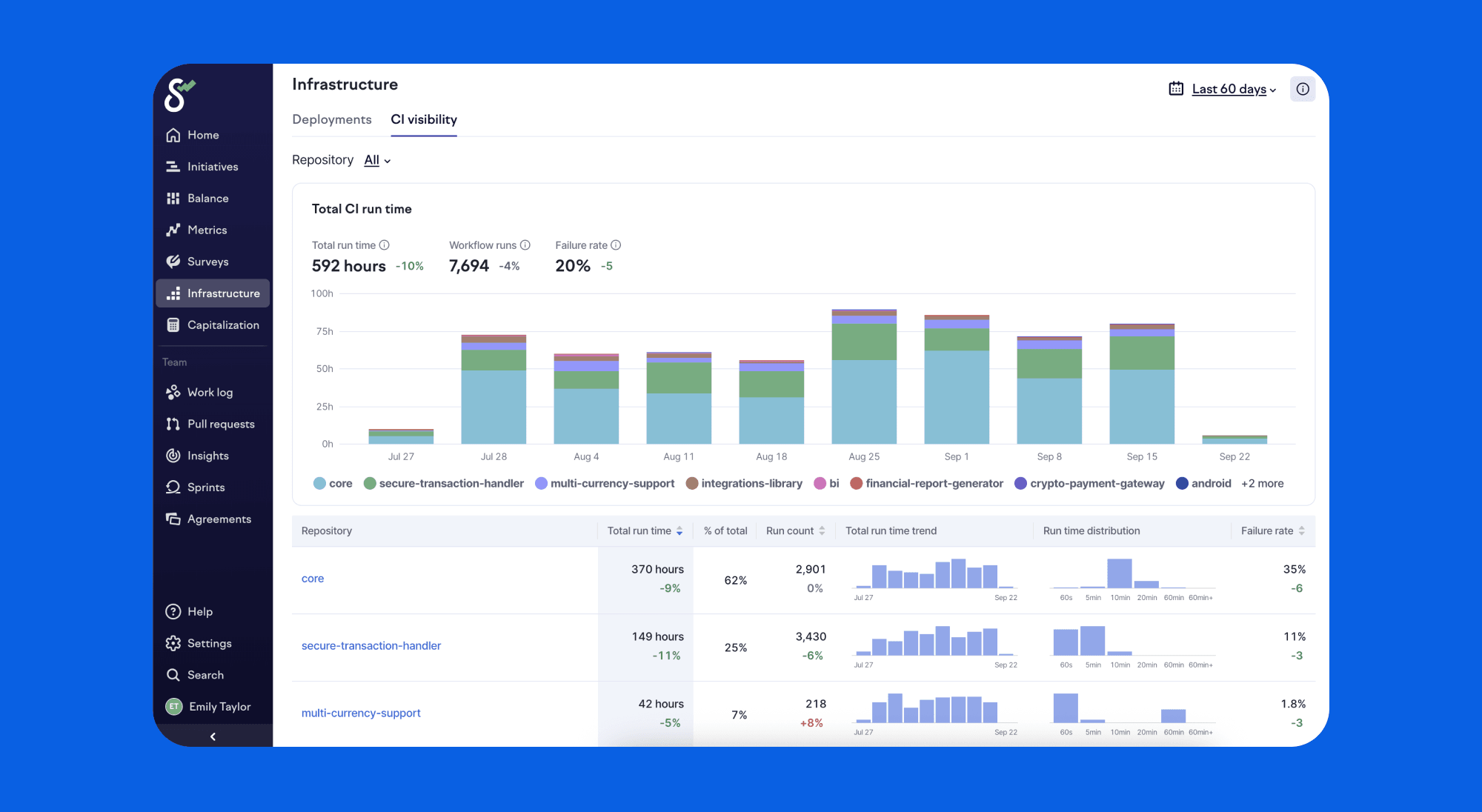1482x812 pixels.
Task: Open the Settings gear icon
Action: (173, 643)
